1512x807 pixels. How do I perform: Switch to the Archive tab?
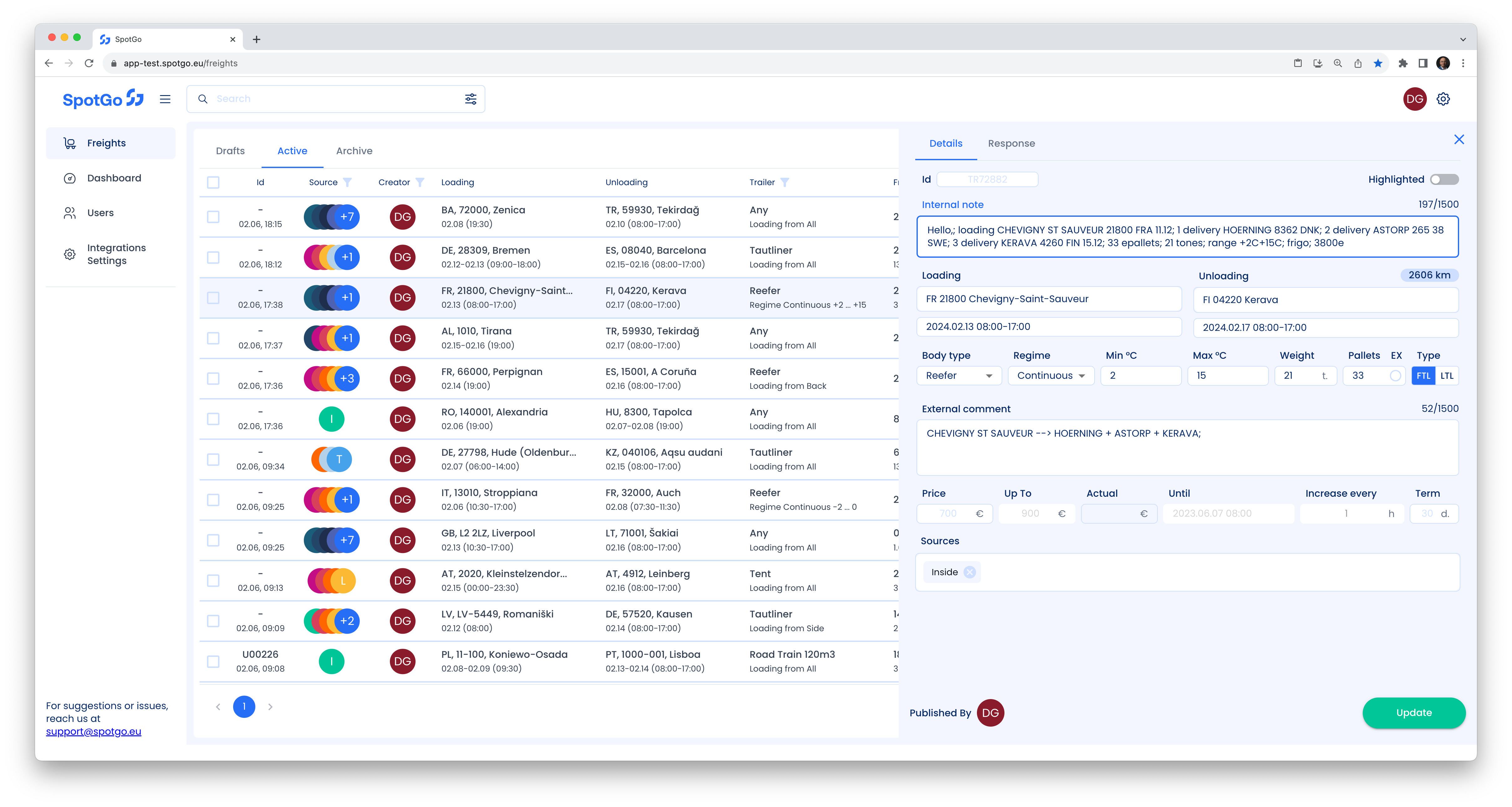(x=354, y=151)
